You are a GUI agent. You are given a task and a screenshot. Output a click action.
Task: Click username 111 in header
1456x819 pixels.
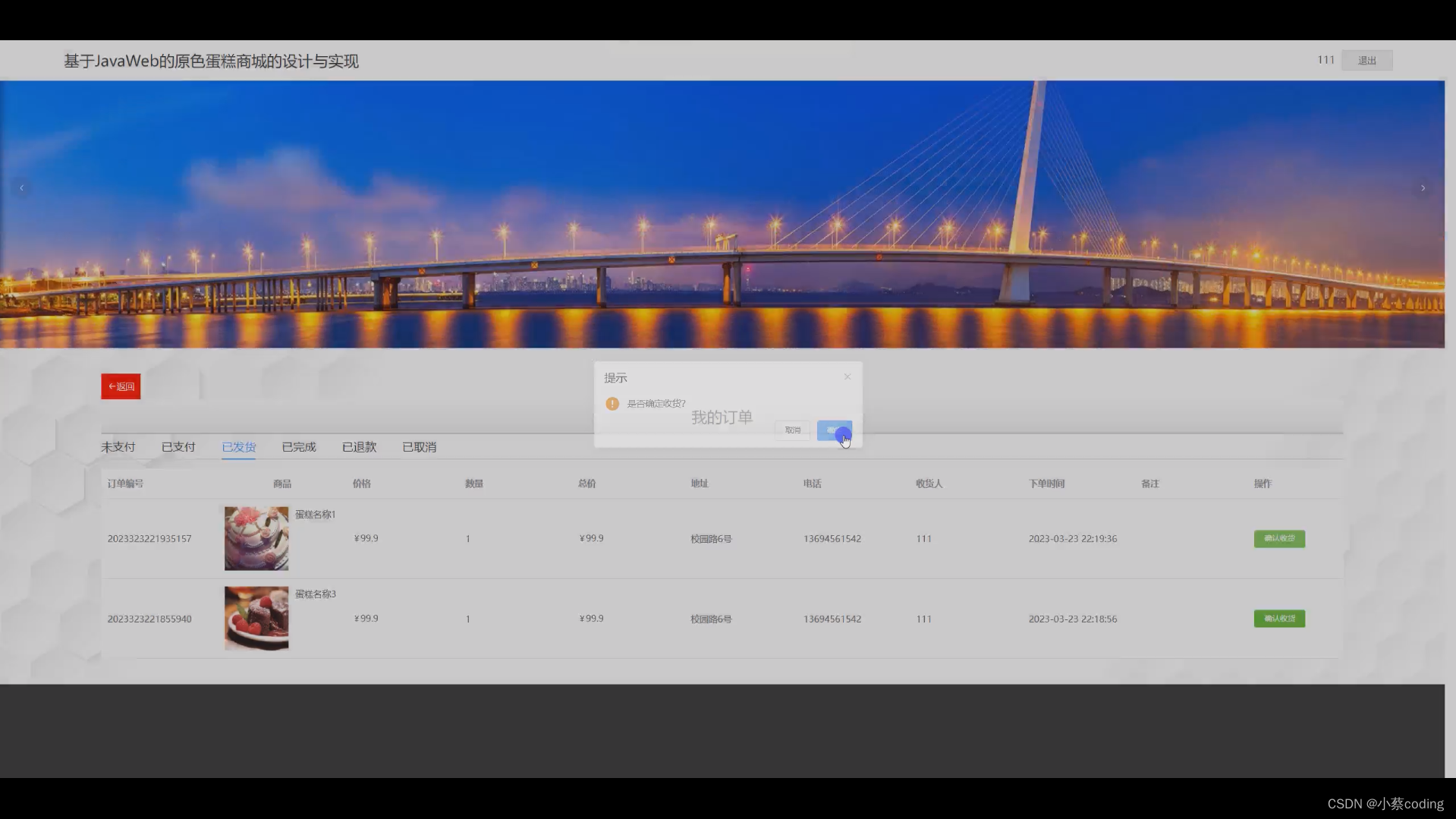tap(1325, 60)
